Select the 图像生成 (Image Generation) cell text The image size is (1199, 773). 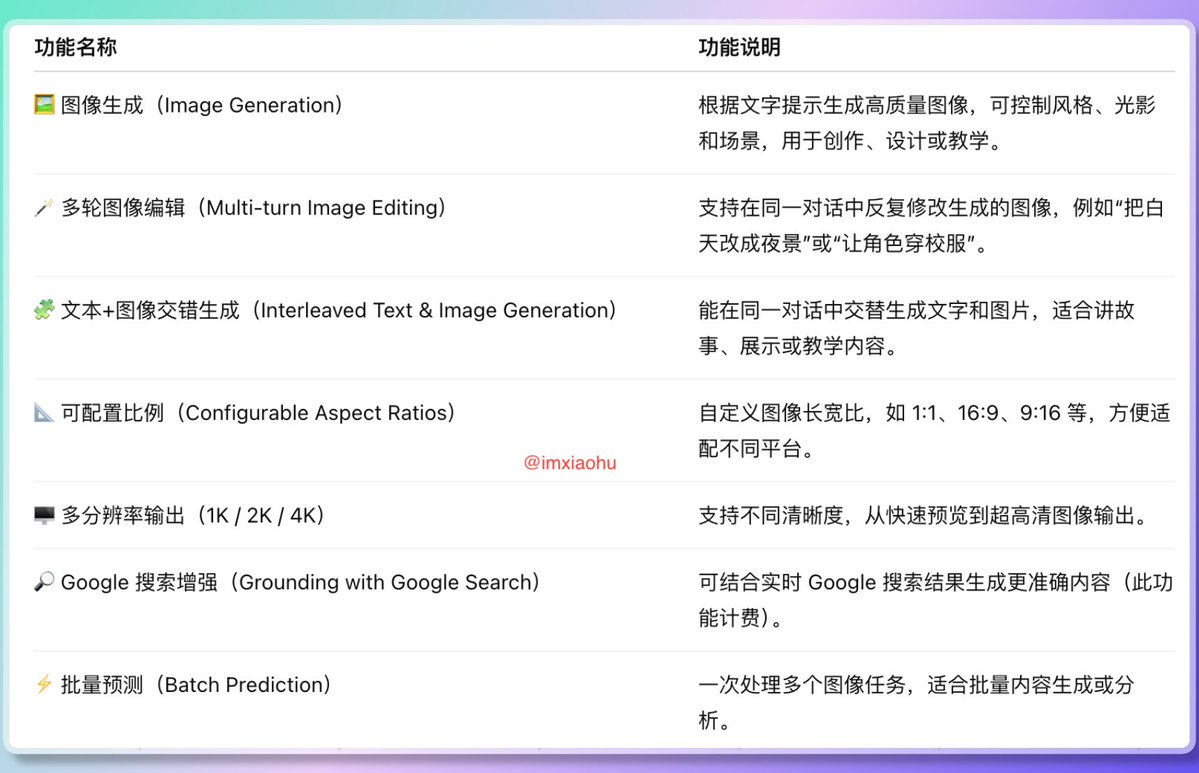tap(202, 105)
